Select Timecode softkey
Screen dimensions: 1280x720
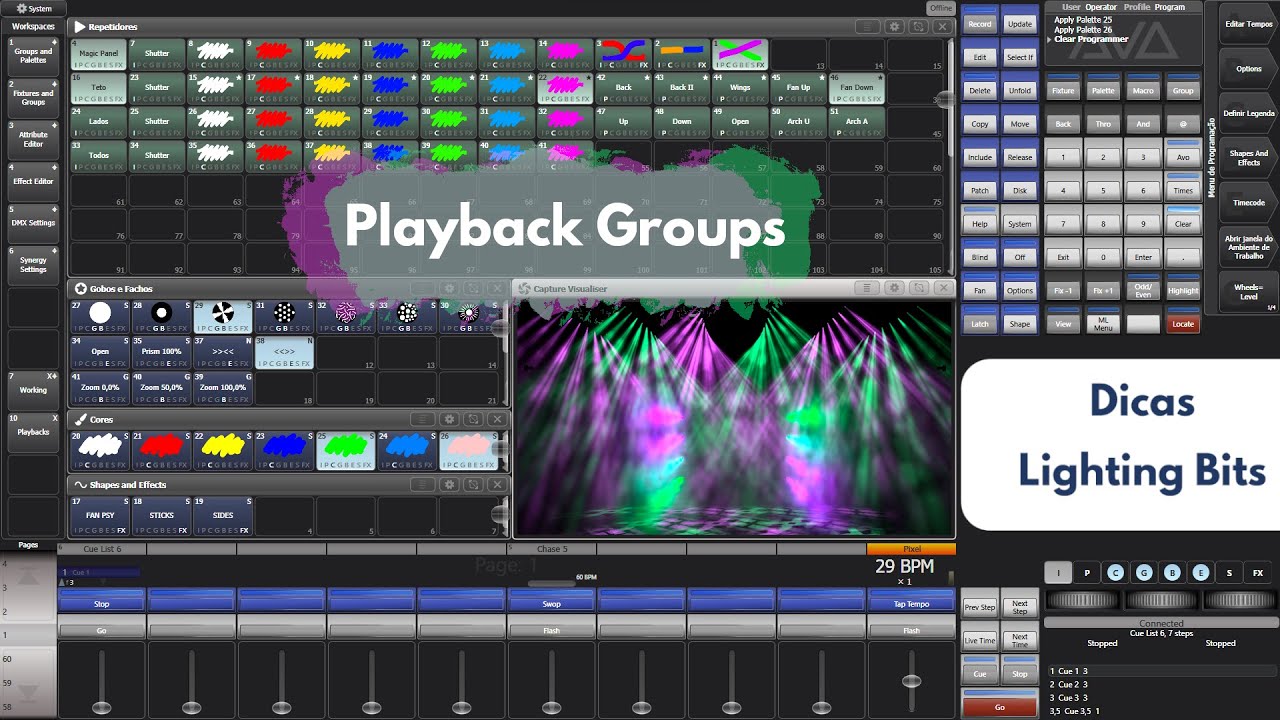(1248, 202)
